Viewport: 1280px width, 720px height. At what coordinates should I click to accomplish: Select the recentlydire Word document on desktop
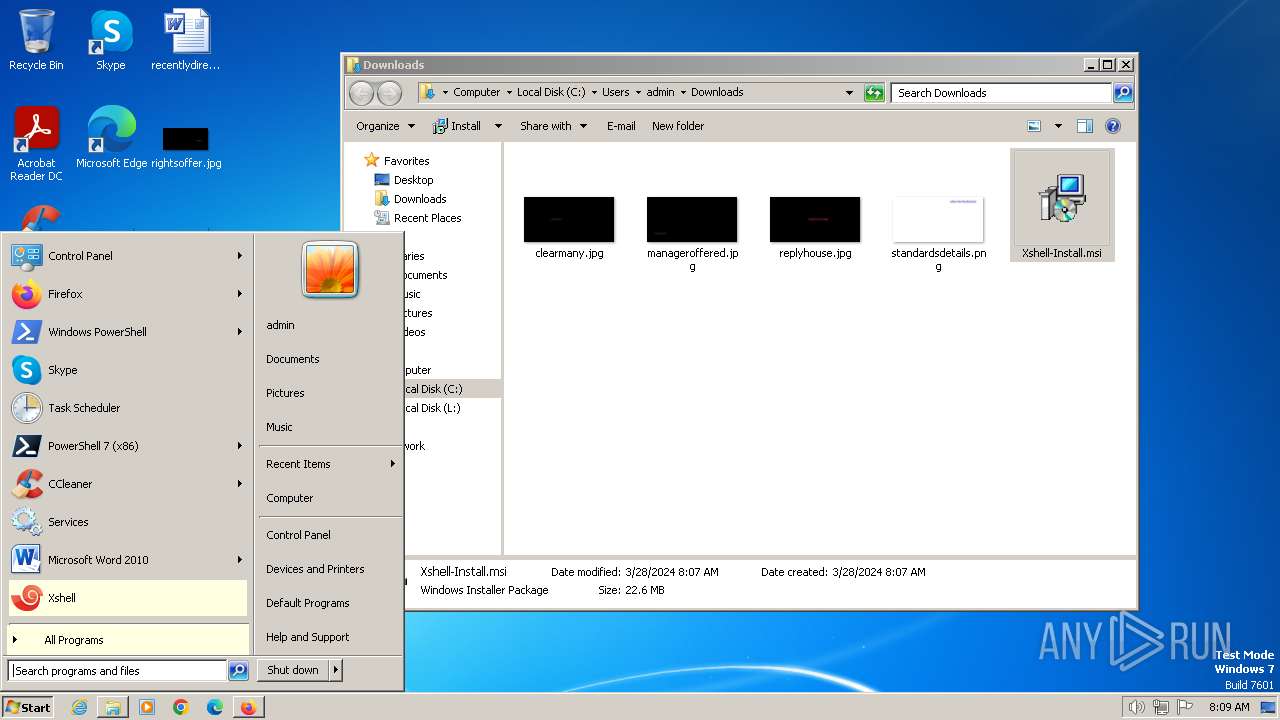coord(186,40)
